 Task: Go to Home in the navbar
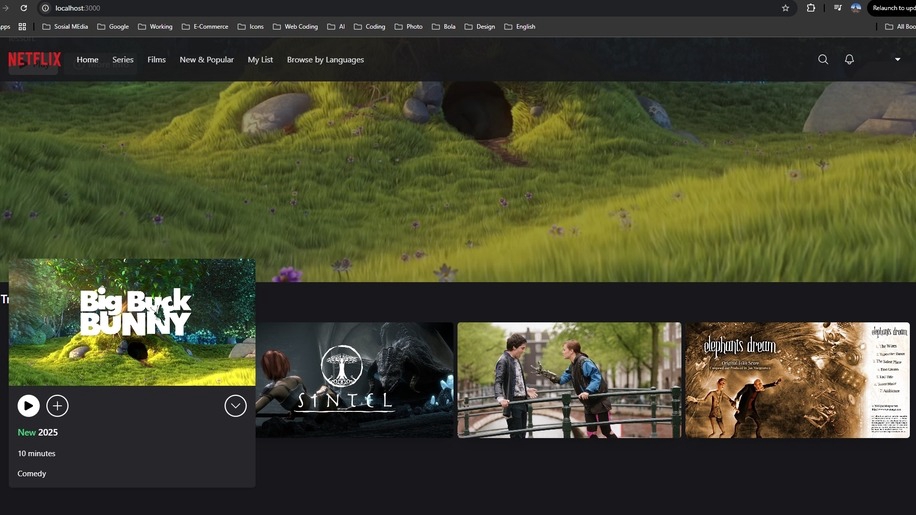(88, 60)
